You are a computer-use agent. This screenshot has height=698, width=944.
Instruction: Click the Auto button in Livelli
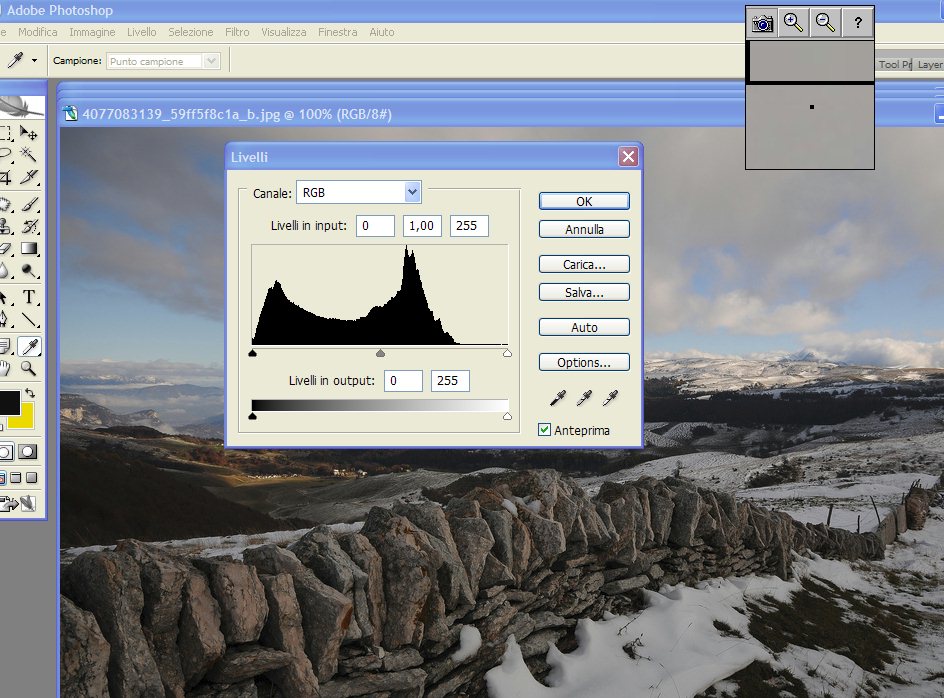tap(584, 327)
